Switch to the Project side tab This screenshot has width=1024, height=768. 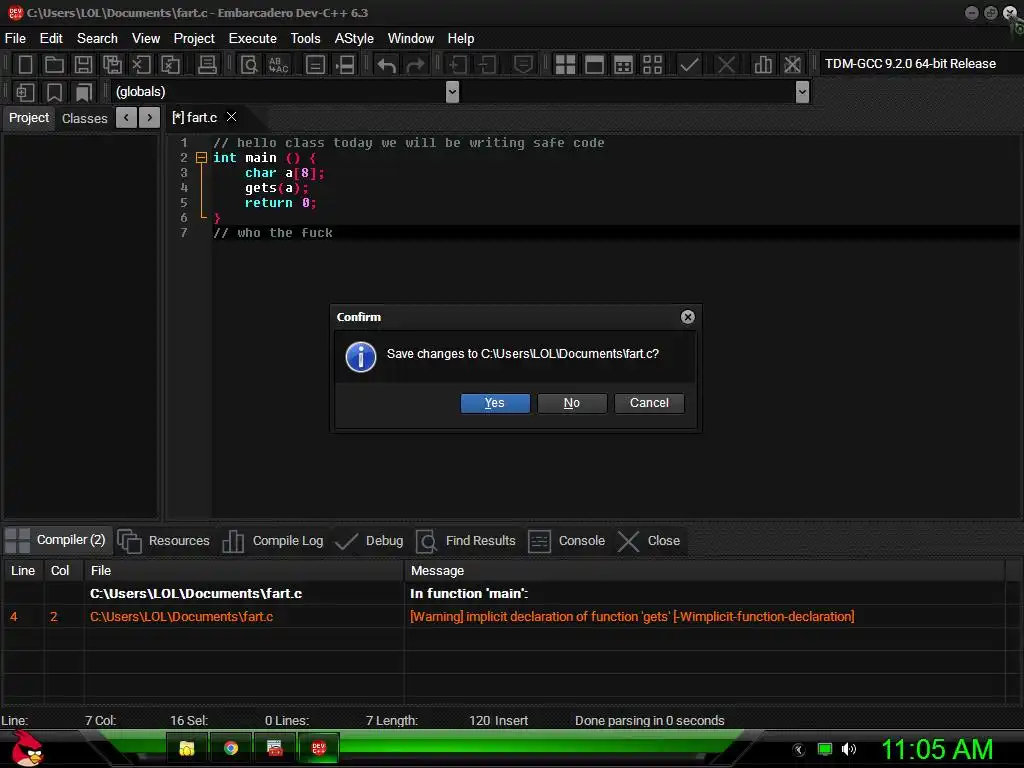tap(29, 118)
